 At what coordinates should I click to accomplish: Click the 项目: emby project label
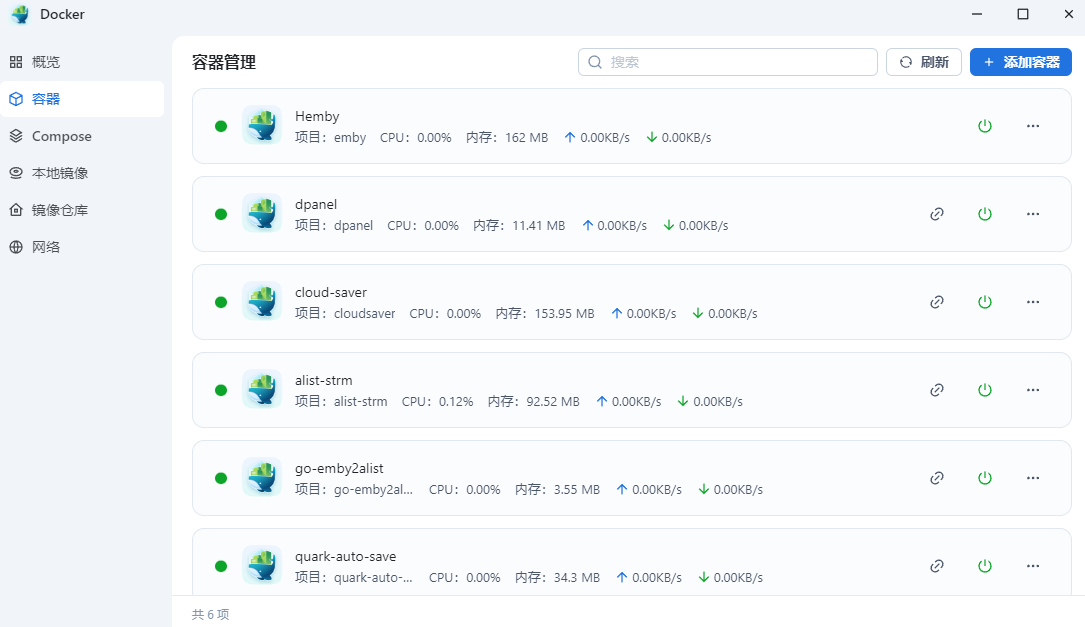coord(331,138)
